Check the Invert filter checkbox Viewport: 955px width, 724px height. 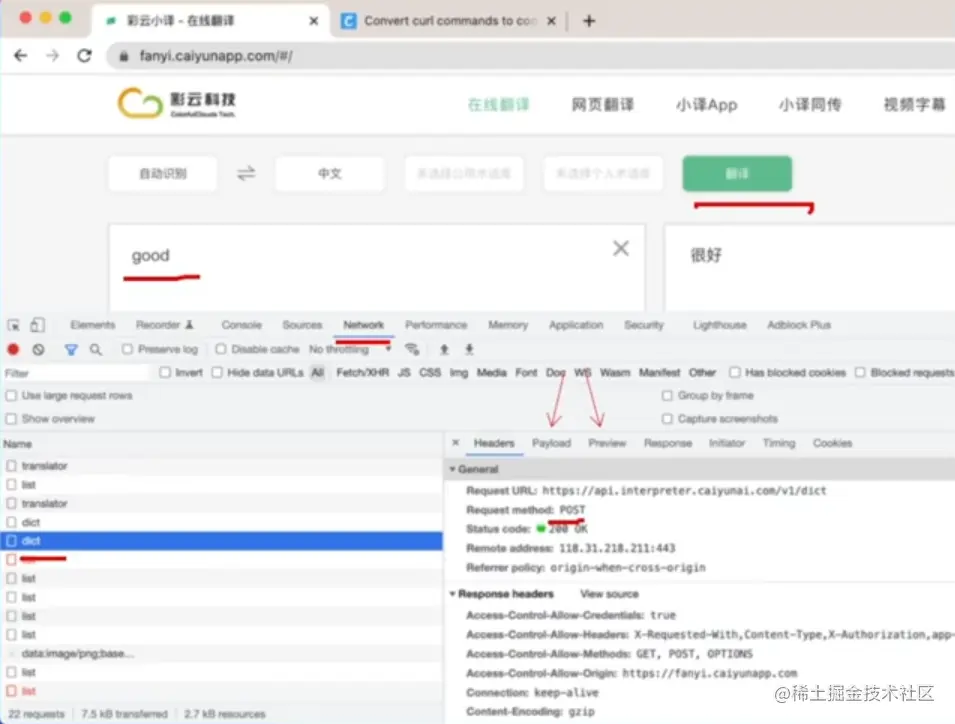coord(164,372)
